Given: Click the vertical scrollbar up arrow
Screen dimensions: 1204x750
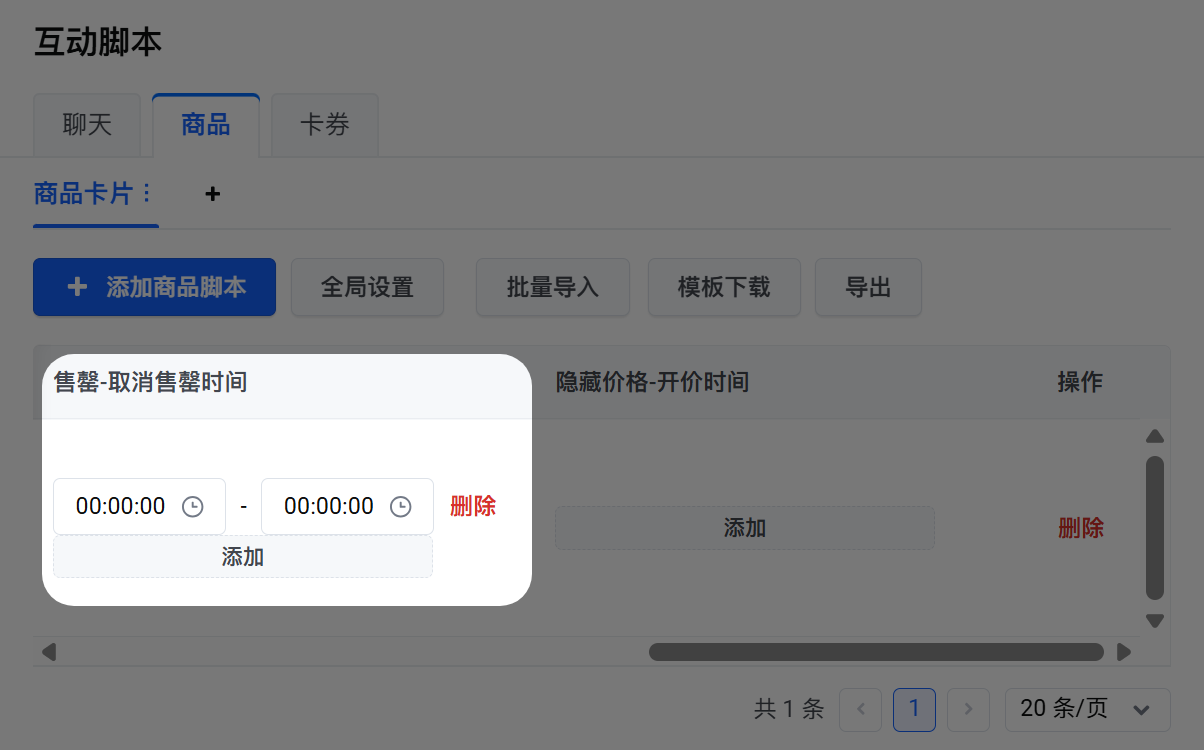Looking at the screenshot, I should click(1155, 436).
